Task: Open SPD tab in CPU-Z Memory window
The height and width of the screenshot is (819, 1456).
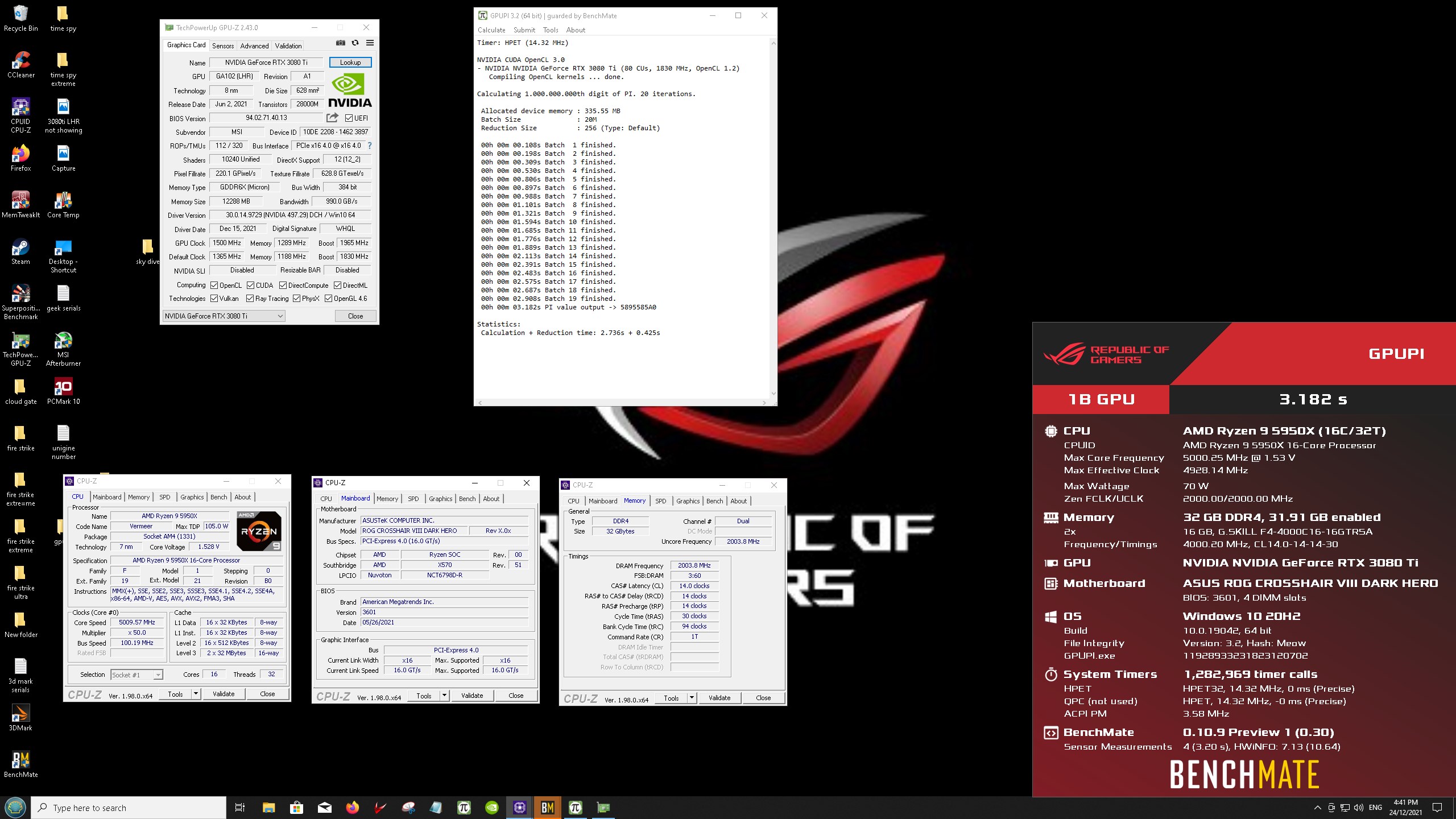Action: coord(660,501)
